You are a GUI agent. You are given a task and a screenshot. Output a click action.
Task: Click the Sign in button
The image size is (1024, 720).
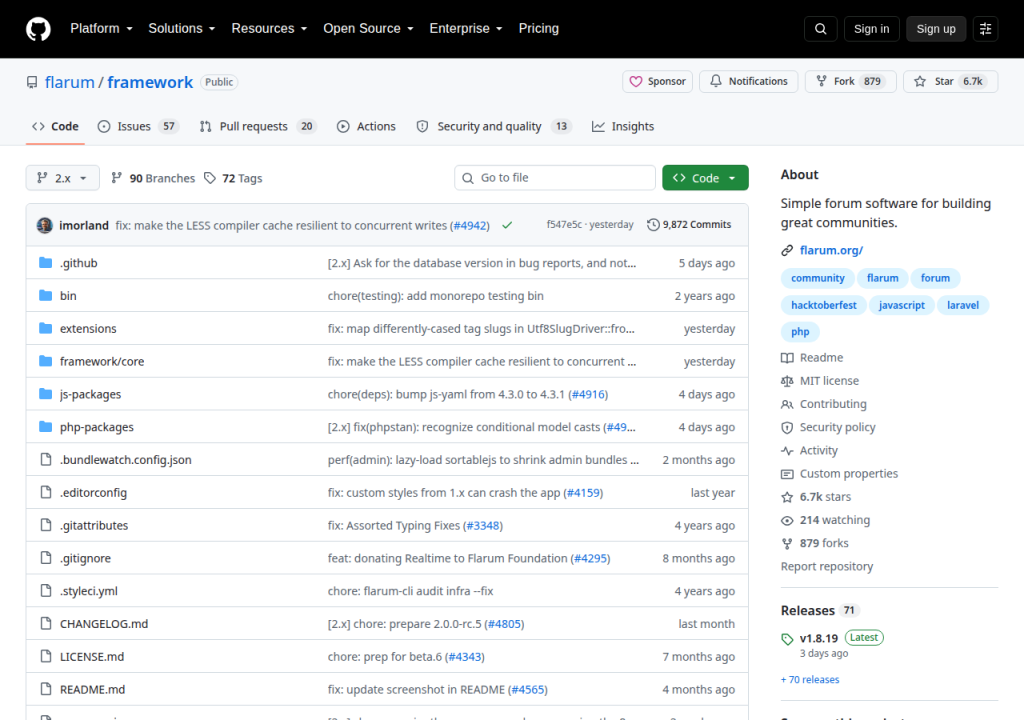pyautogui.click(x=871, y=29)
